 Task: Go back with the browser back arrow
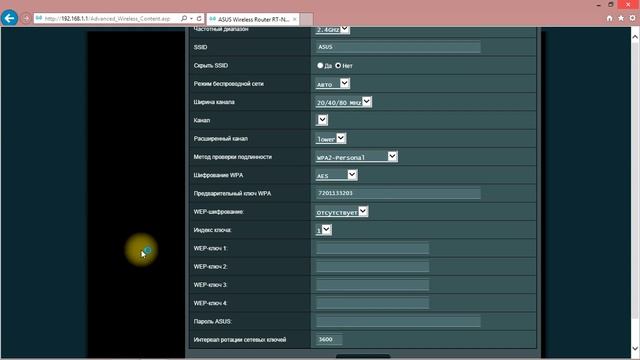tap(9, 18)
